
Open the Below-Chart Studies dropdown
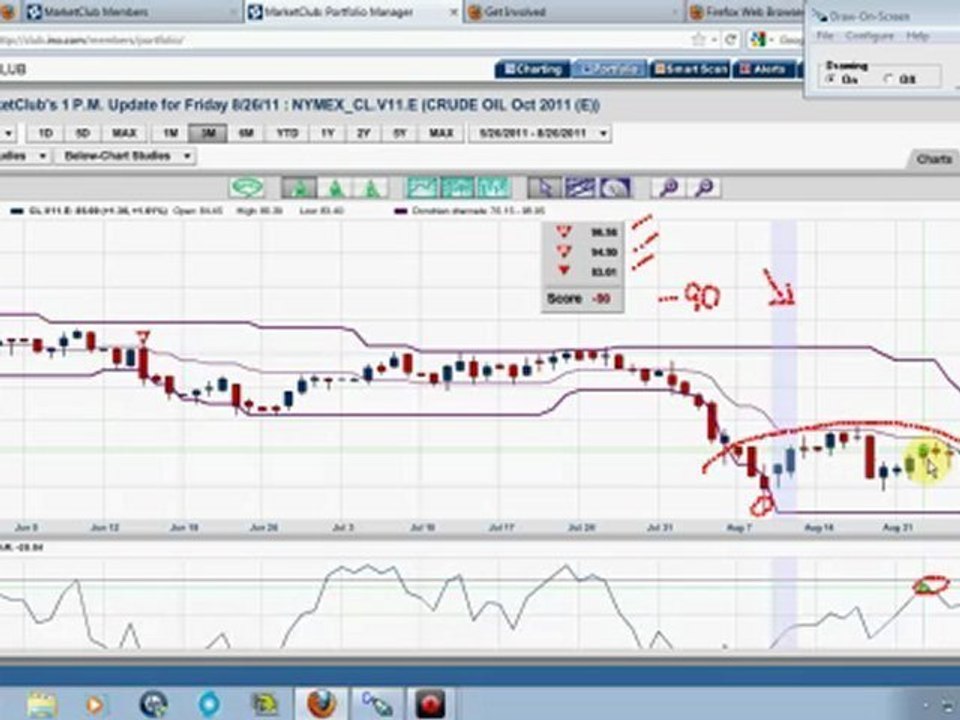point(126,156)
